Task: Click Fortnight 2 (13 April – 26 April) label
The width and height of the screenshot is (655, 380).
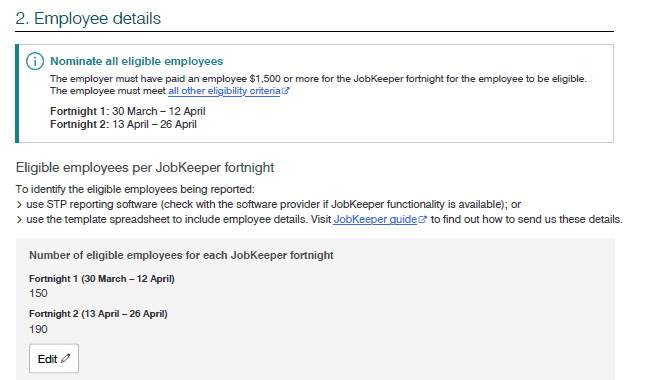Action: (98, 314)
